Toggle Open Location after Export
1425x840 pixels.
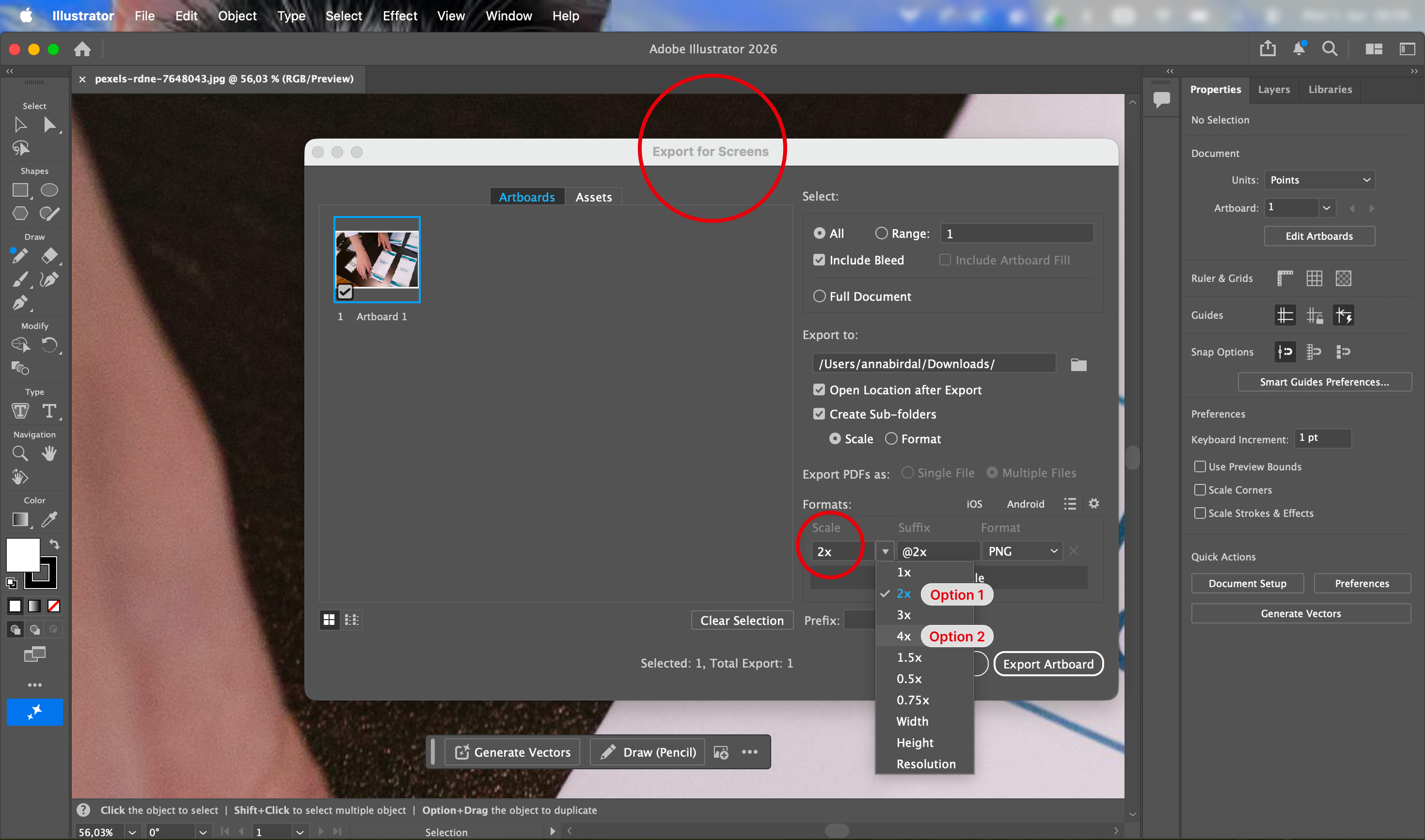point(819,389)
